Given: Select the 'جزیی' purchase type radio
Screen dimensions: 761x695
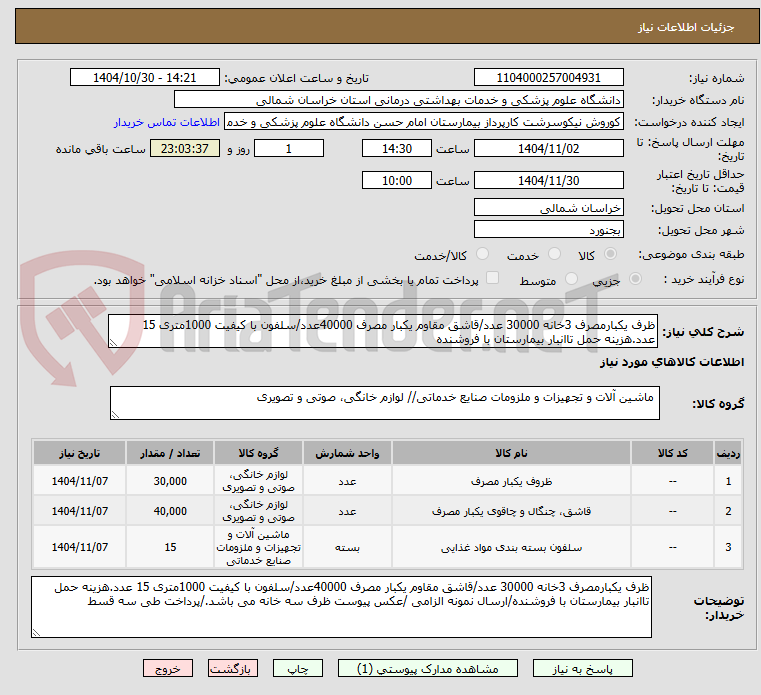Looking at the screenshot, I should pos(635,279).
